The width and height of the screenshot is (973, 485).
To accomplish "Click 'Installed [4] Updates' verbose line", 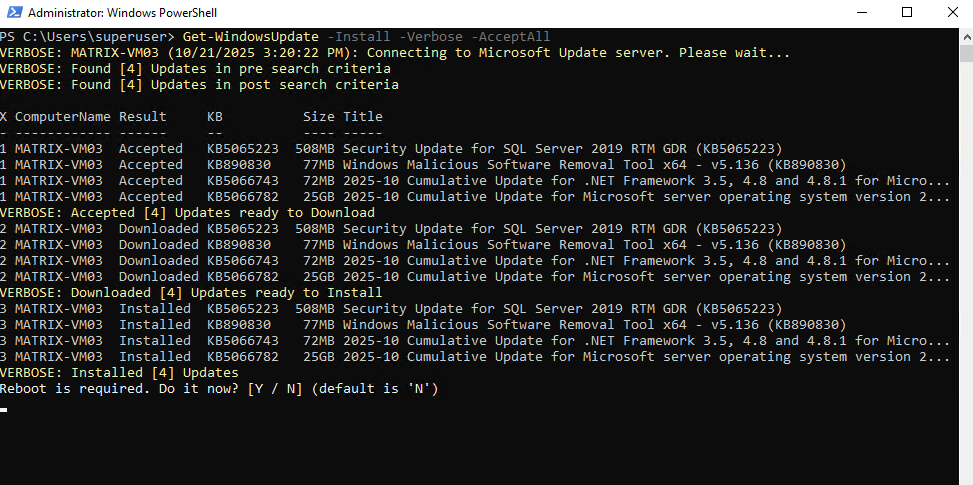I will [x=119, y=373].
